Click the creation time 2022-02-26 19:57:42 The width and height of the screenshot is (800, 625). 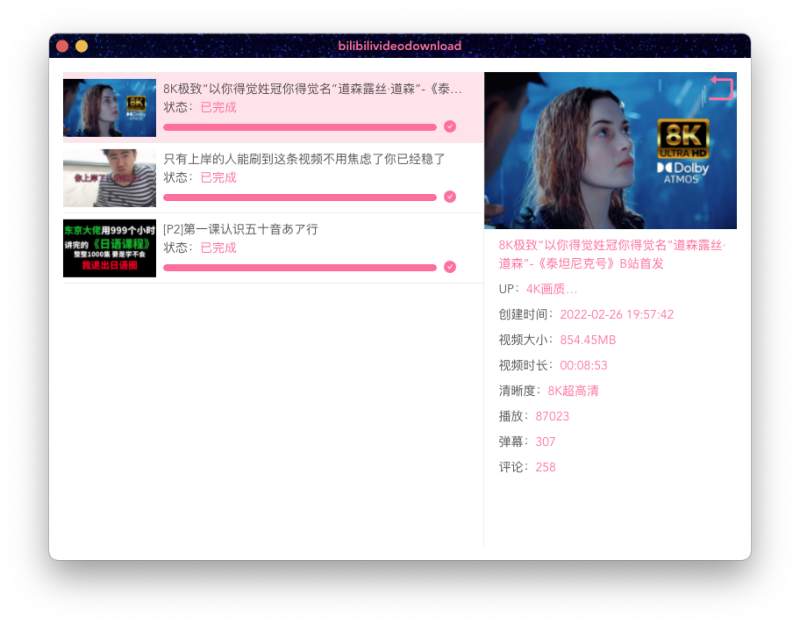[617, 314]
